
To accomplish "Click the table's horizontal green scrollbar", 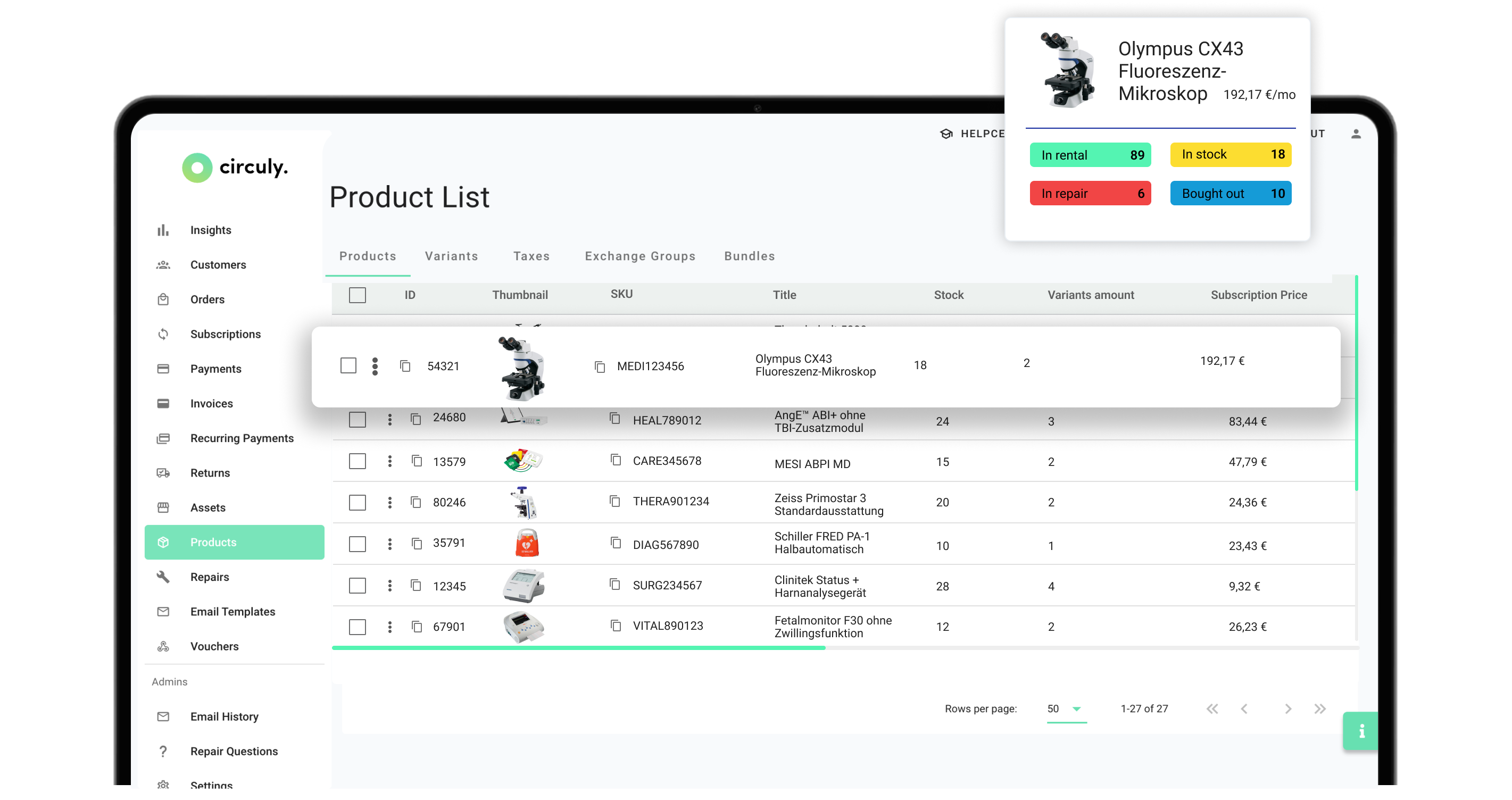I will click(578, 647).
